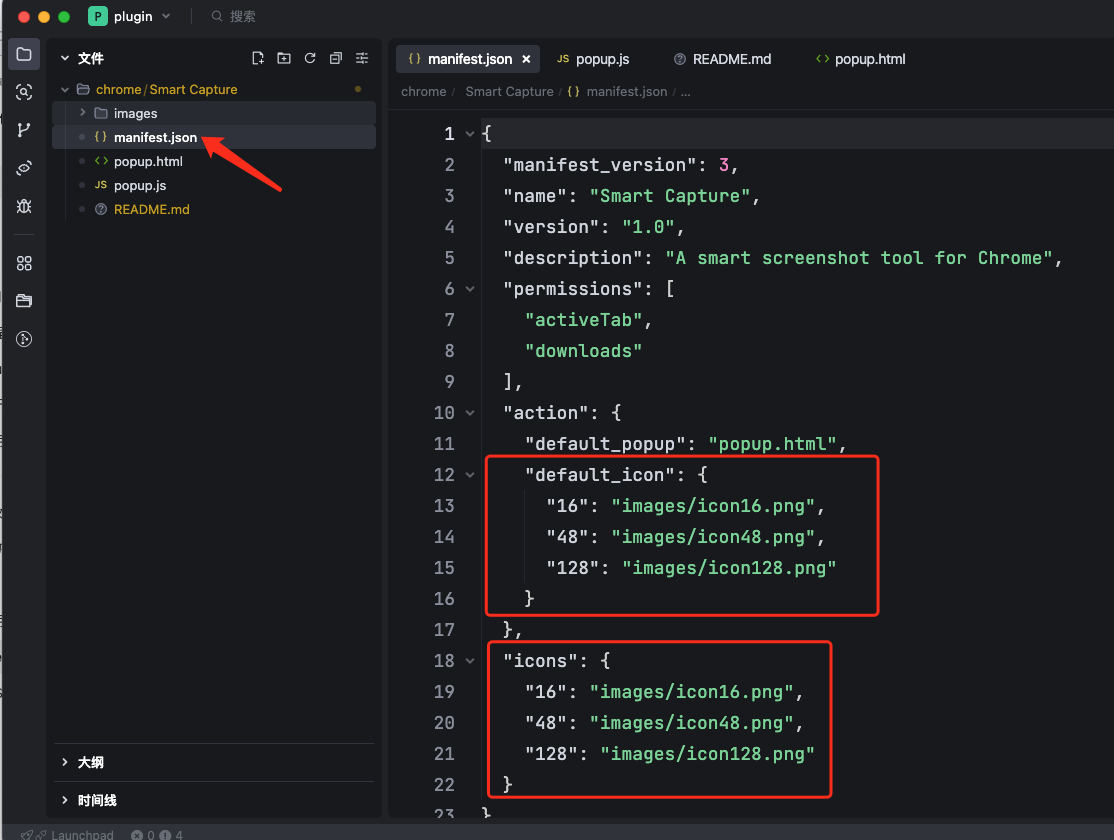Click the new folder icon in files panel
The image size is (1114, 840).
tap(284, 58)
